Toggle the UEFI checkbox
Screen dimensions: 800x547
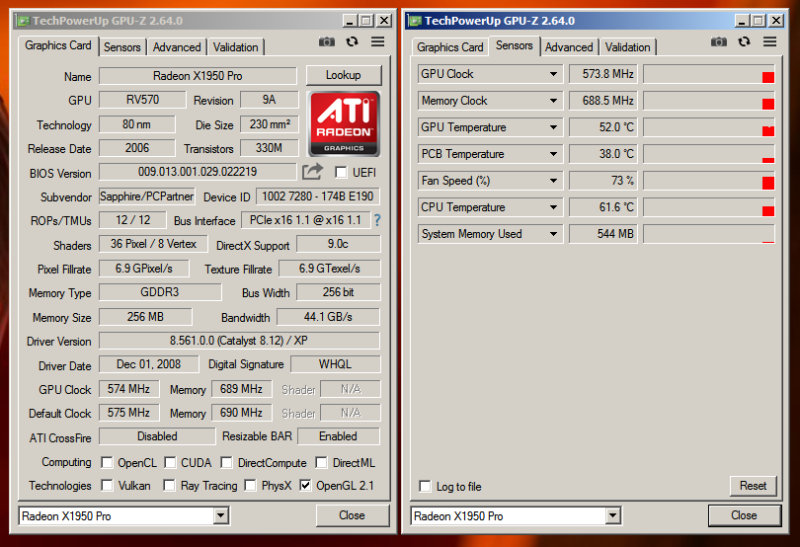pos(341,172)
